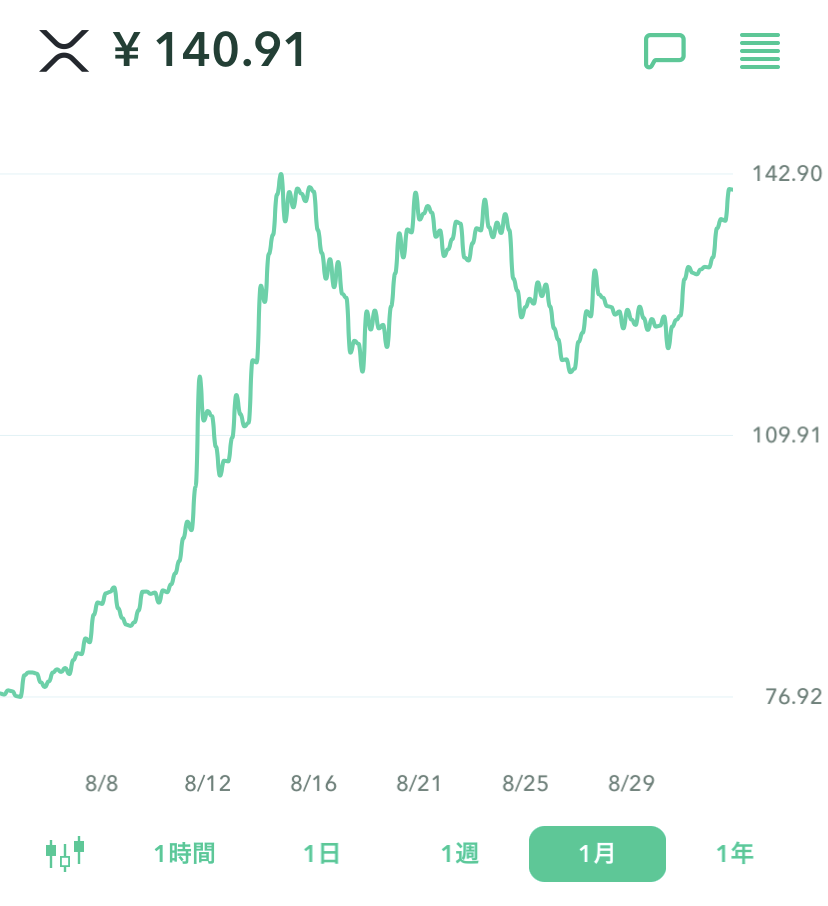Click the 8/8 date label
The height and width of the screenshot is (906, 828).
click(x=102, y=783)
